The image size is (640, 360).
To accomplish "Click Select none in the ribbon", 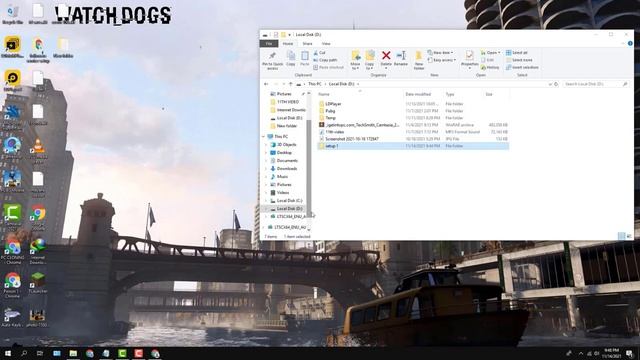I will point(519,60).
